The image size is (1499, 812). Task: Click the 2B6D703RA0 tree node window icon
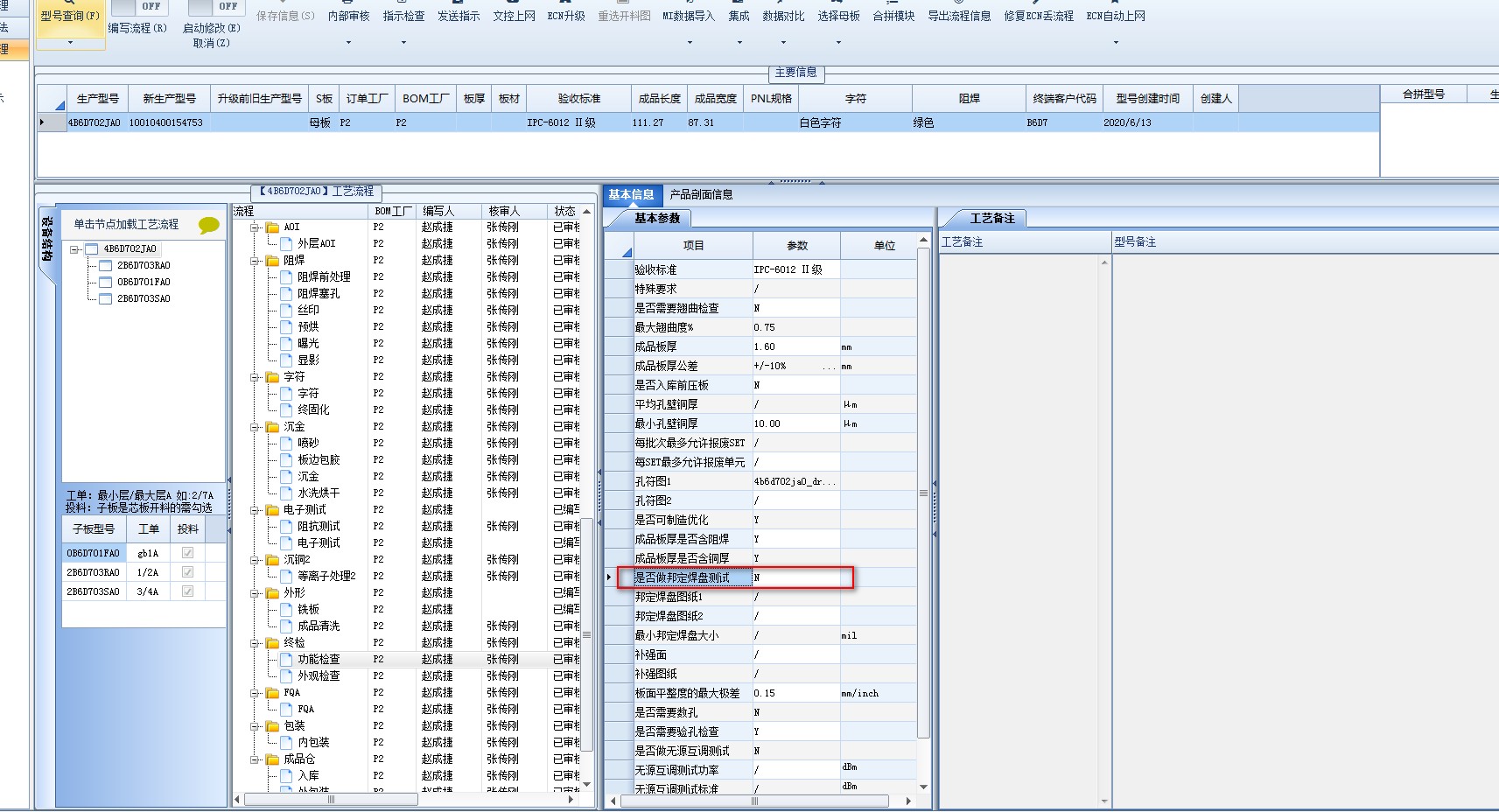pyautogui.click(x=105, y=265)
